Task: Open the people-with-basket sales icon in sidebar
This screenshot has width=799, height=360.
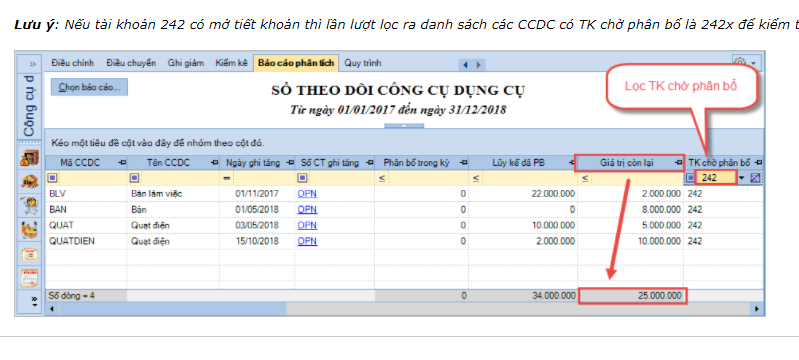Action: pos(31,229)
